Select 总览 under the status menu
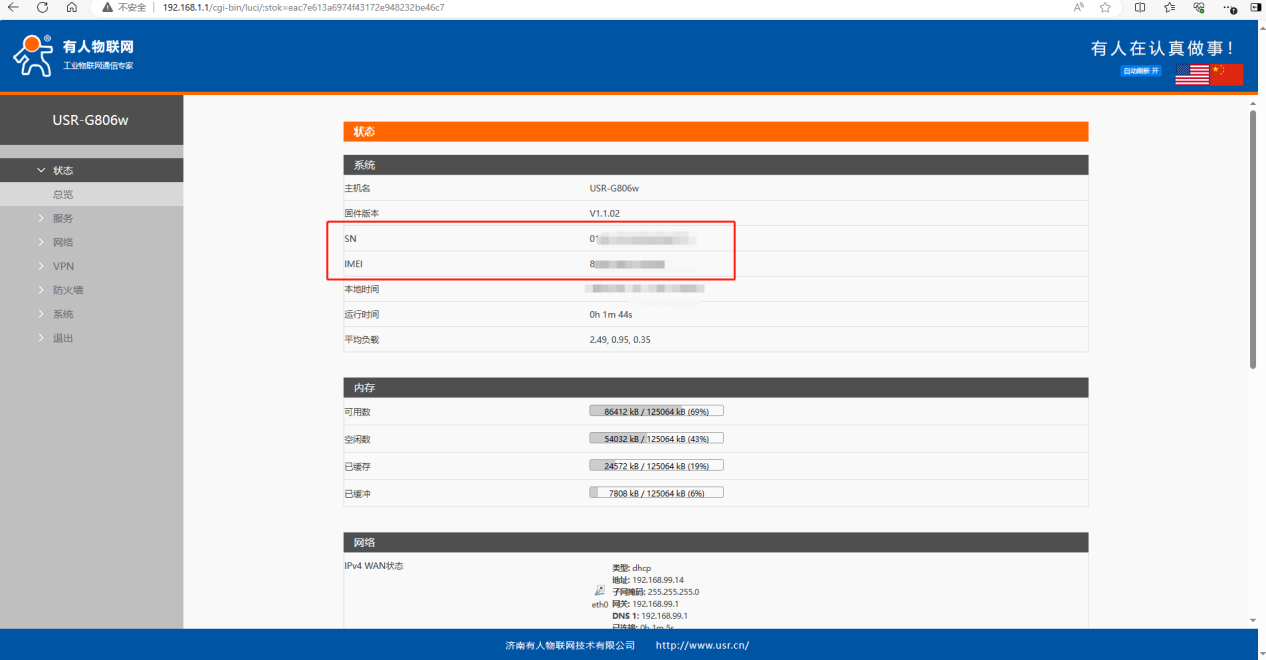Viewport: 1266px width, 660px height. (63, 195)
